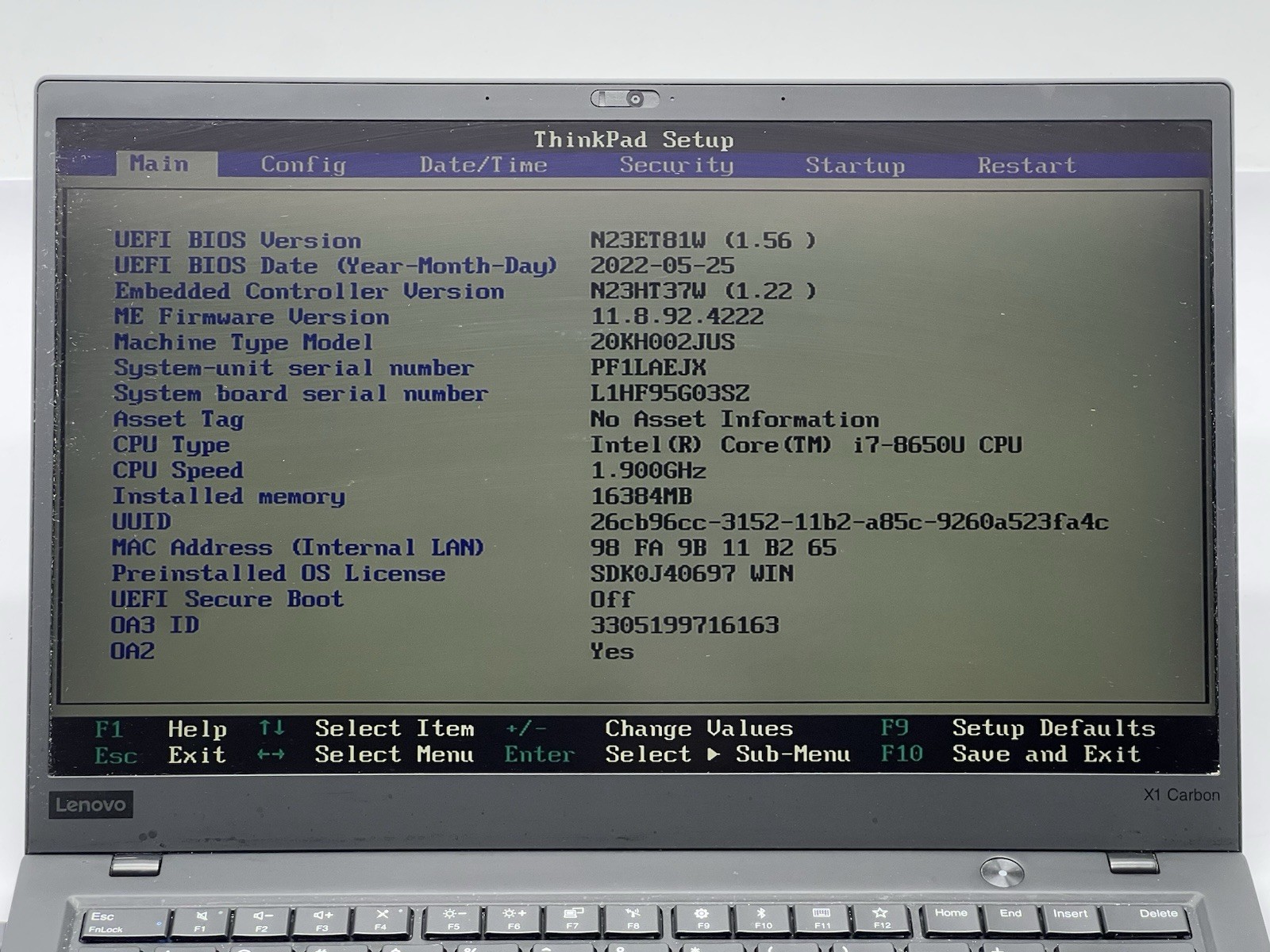
Task: Click the UEFI Secure Boot label
Action: [x=227, y=599]
